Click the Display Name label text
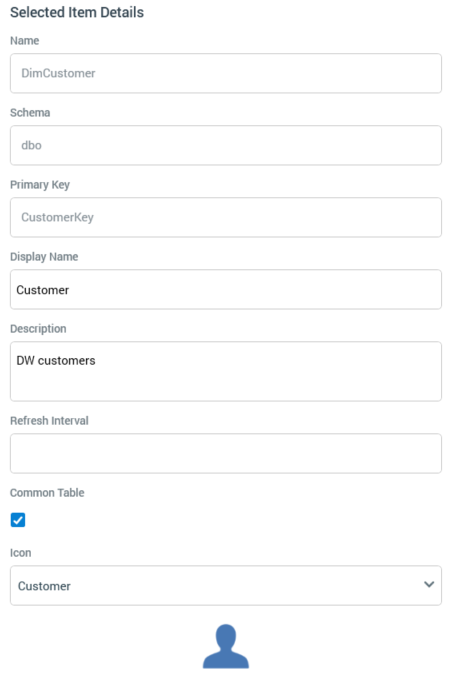Screen dimensions: 452x677 (44, 257)
